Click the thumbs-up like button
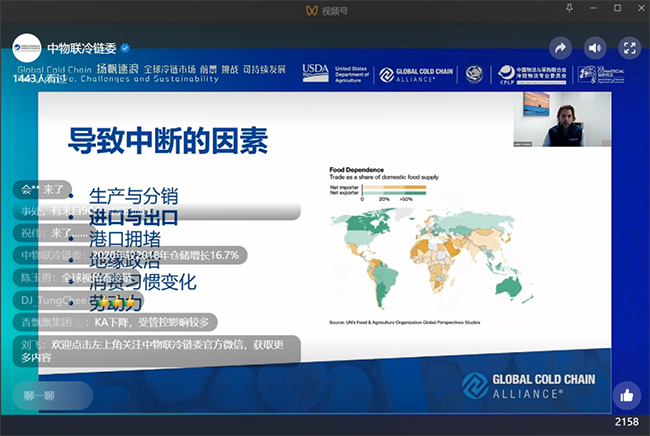 point(626,395)
